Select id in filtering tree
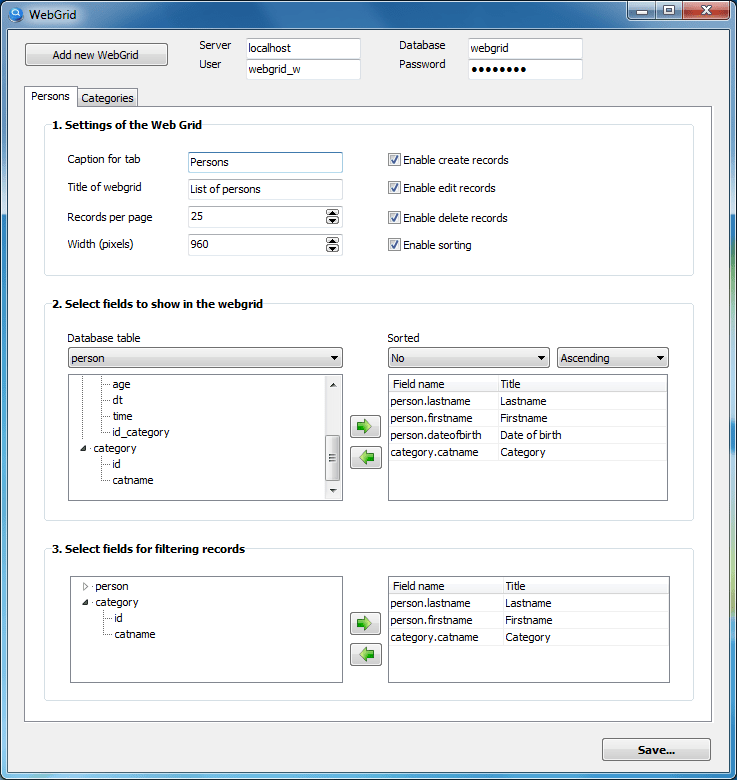 pos(118,618)
